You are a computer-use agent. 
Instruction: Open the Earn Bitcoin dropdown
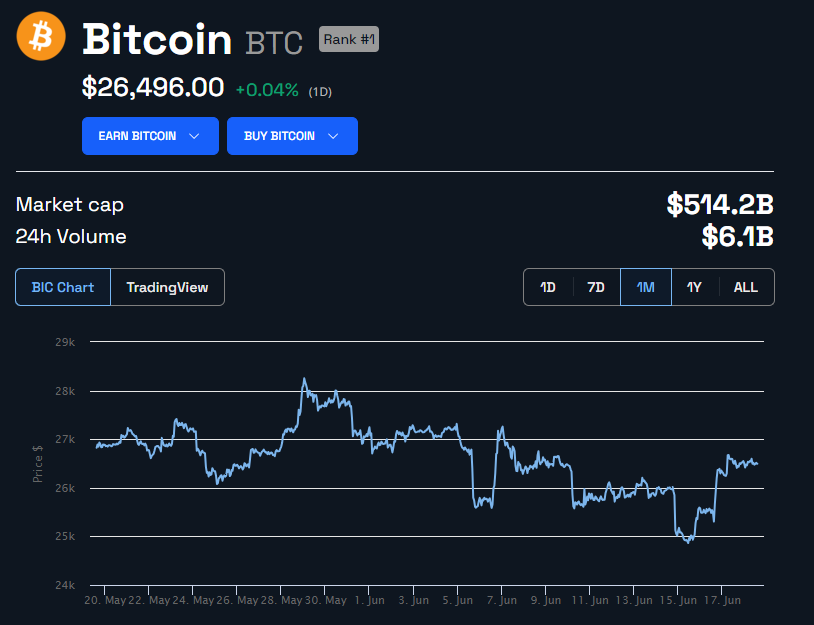150,136
